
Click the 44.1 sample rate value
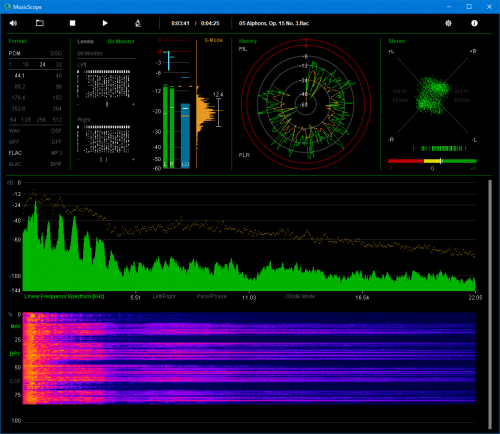[x=20, y=76]
